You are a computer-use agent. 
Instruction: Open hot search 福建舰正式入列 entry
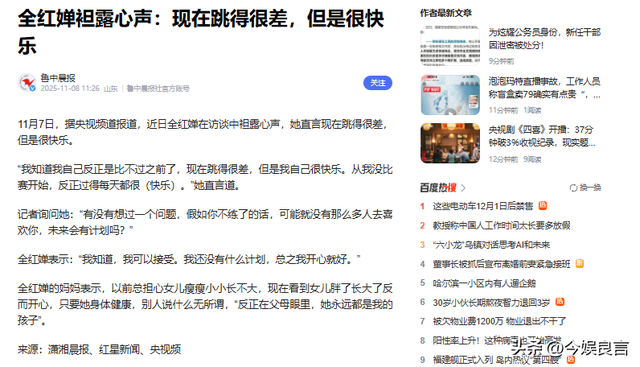point(496,360)
